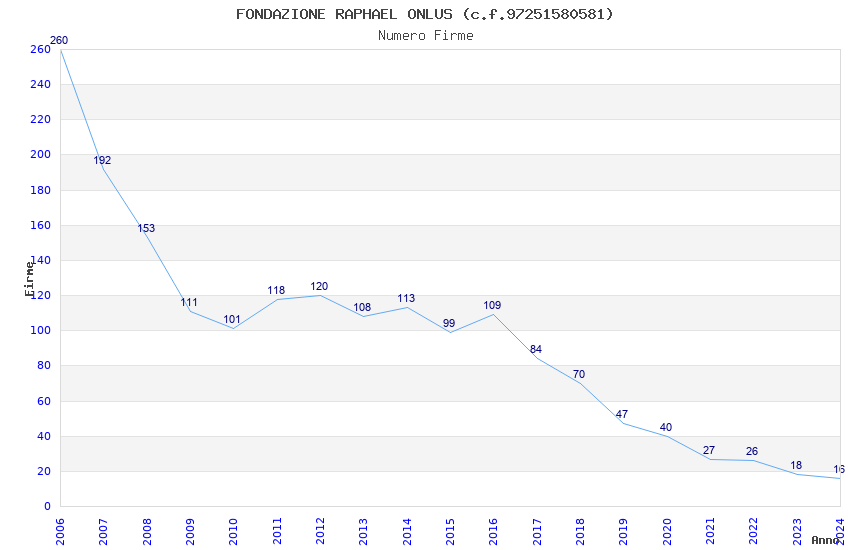
Task: Click the y-axis value 80
Action: pos(44,365)
